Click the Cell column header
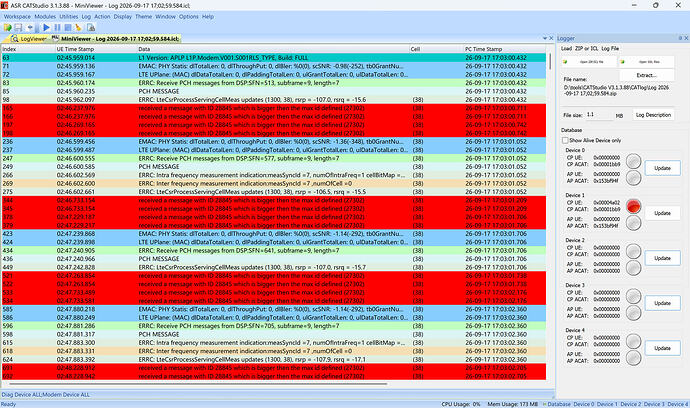 [436, 49]
